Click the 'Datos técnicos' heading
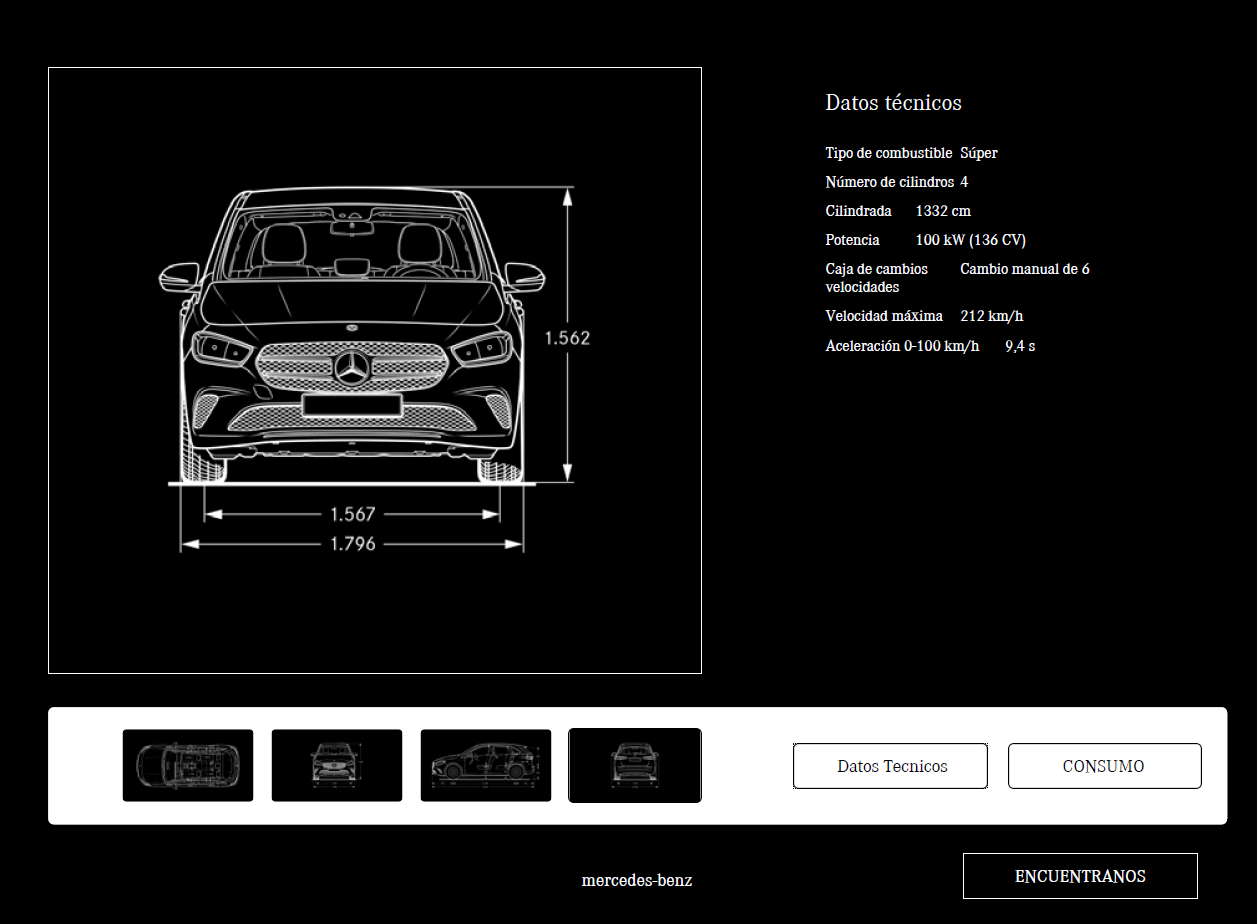The width and height of the screenshot is (1257, 924). (893, 102)
